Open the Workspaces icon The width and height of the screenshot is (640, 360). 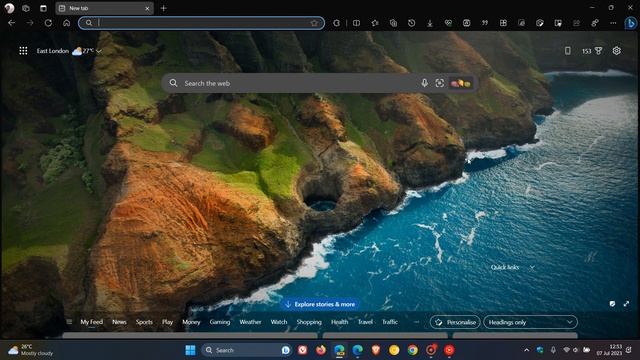(26, 8)
